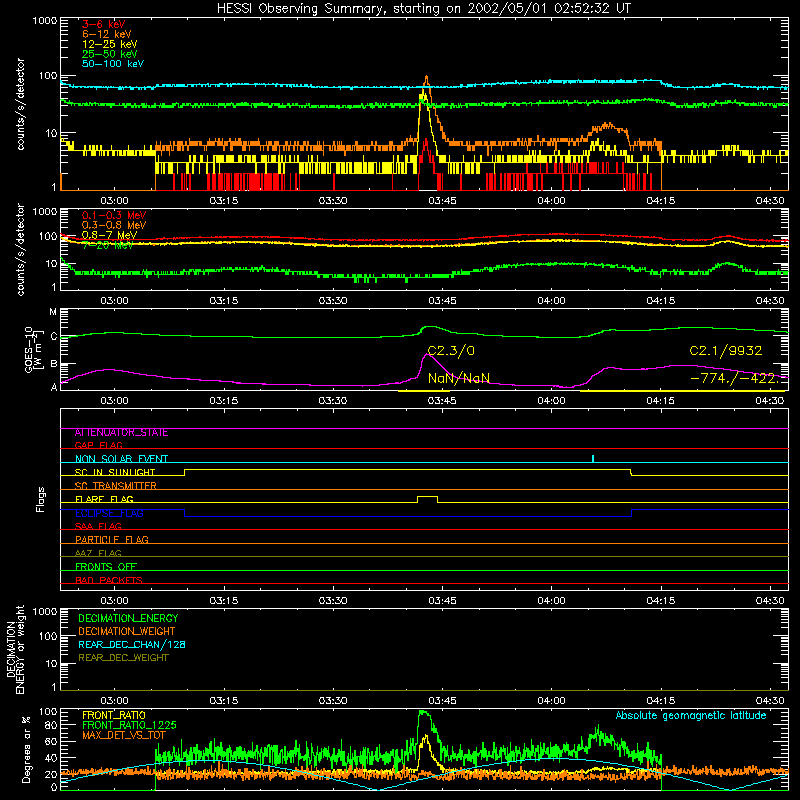Click the HESSI Observing Summary title text
Image resolution: width=800 pixels, height=800 pixels.
click(423, 9)
